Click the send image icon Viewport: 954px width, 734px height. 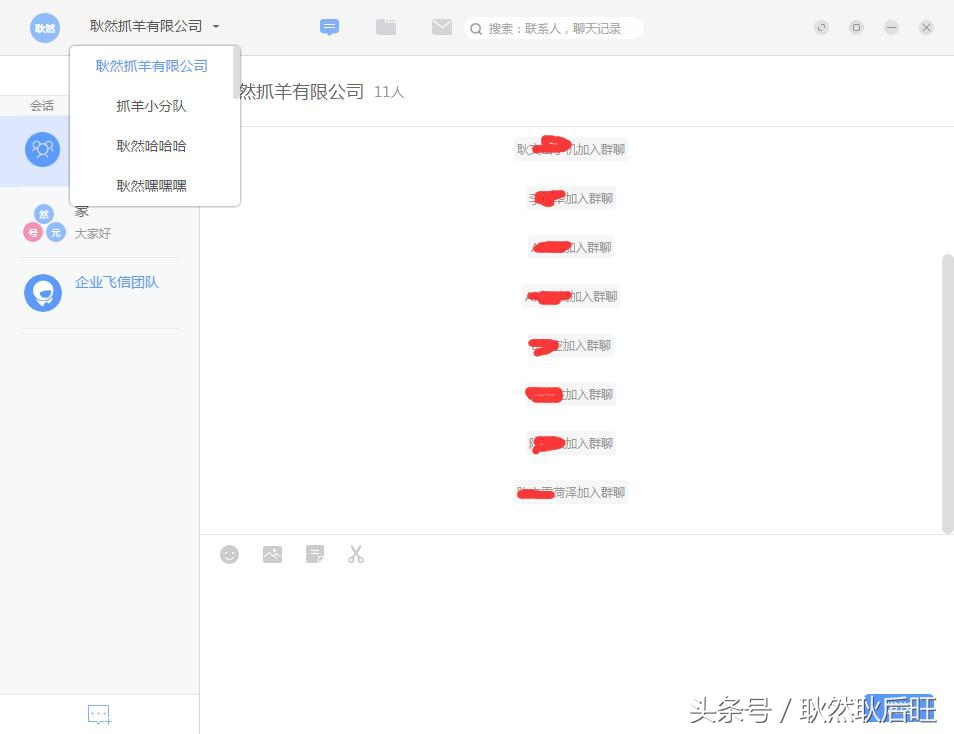(x=272, y=554)
